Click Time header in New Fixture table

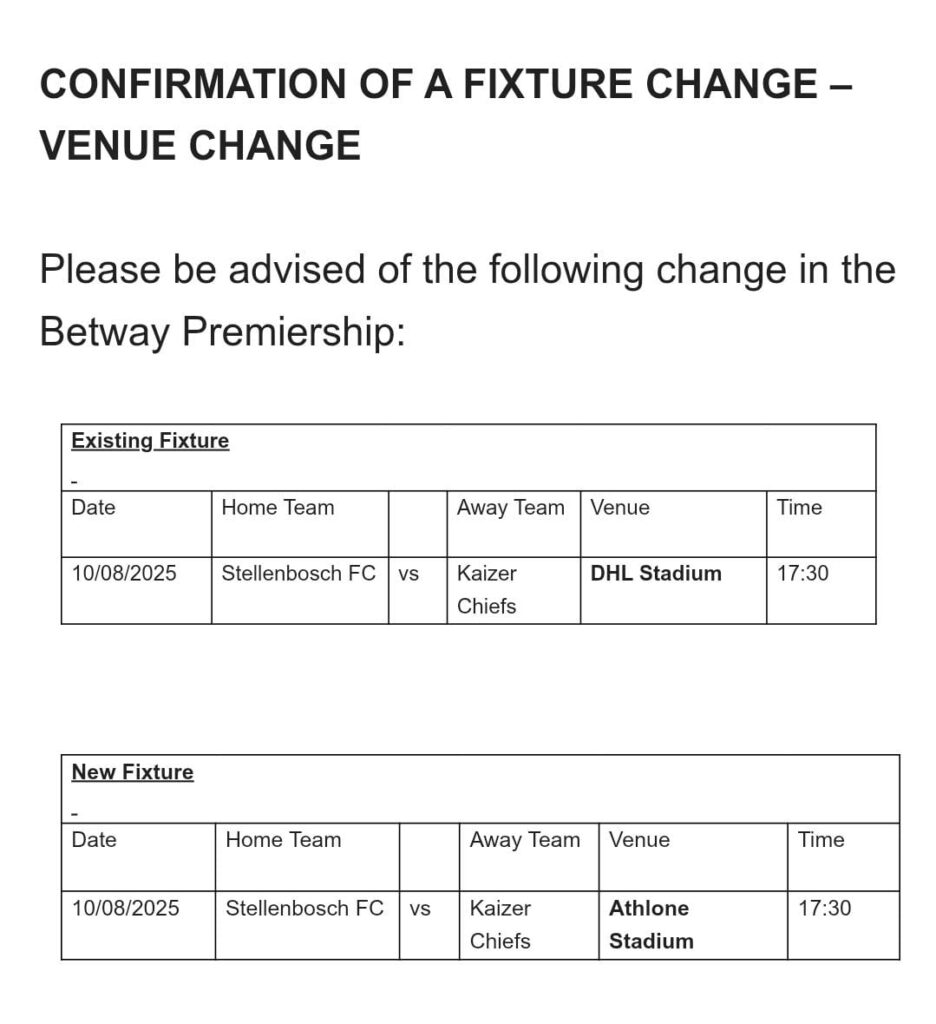pyautogui.click(x=821, y=840)
